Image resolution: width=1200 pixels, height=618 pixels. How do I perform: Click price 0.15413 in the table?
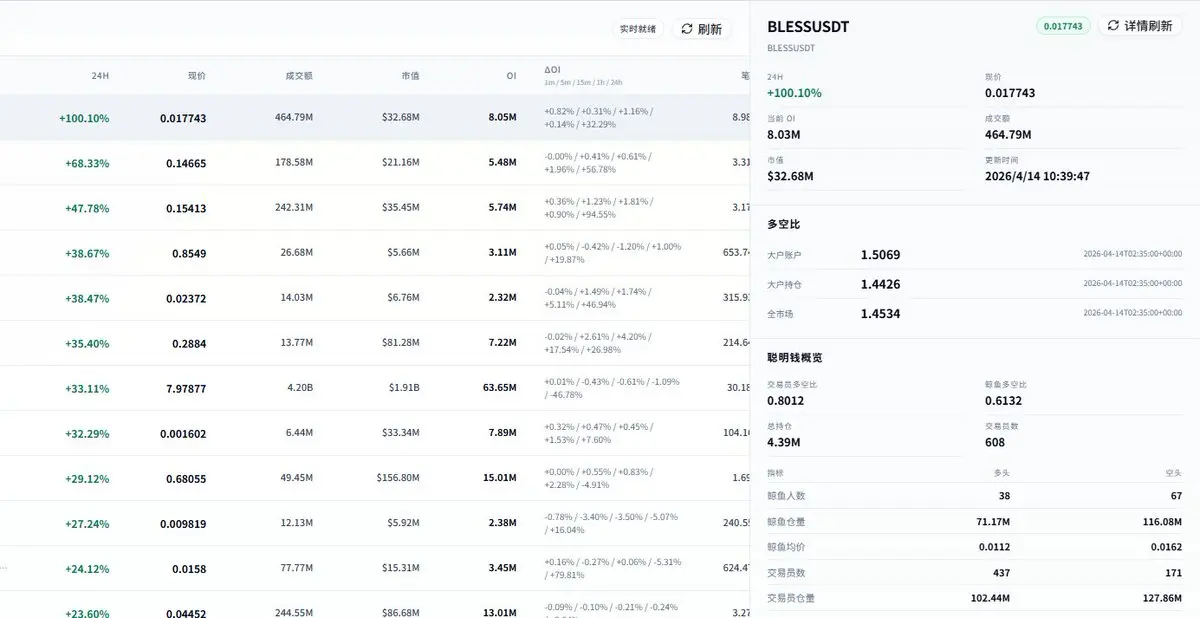[186, 208]
